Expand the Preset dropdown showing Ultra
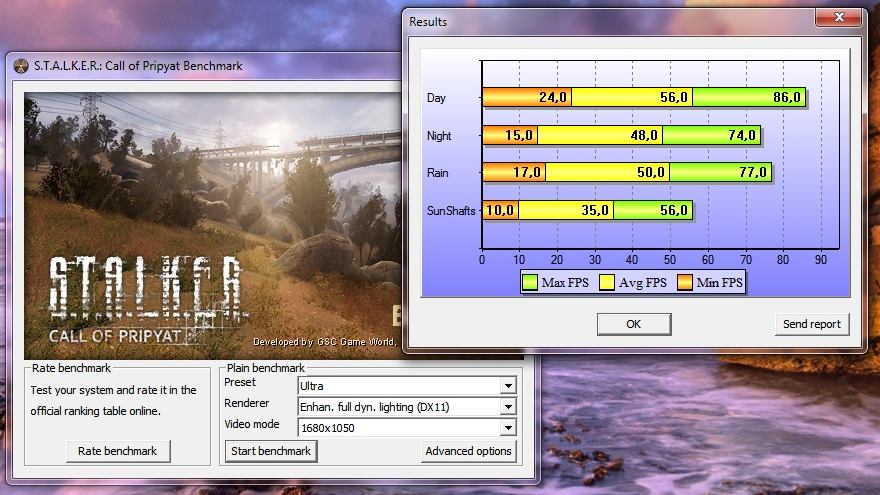Image resolution: width=880 pixels, height=495 pixels. (x=508, y=385)
